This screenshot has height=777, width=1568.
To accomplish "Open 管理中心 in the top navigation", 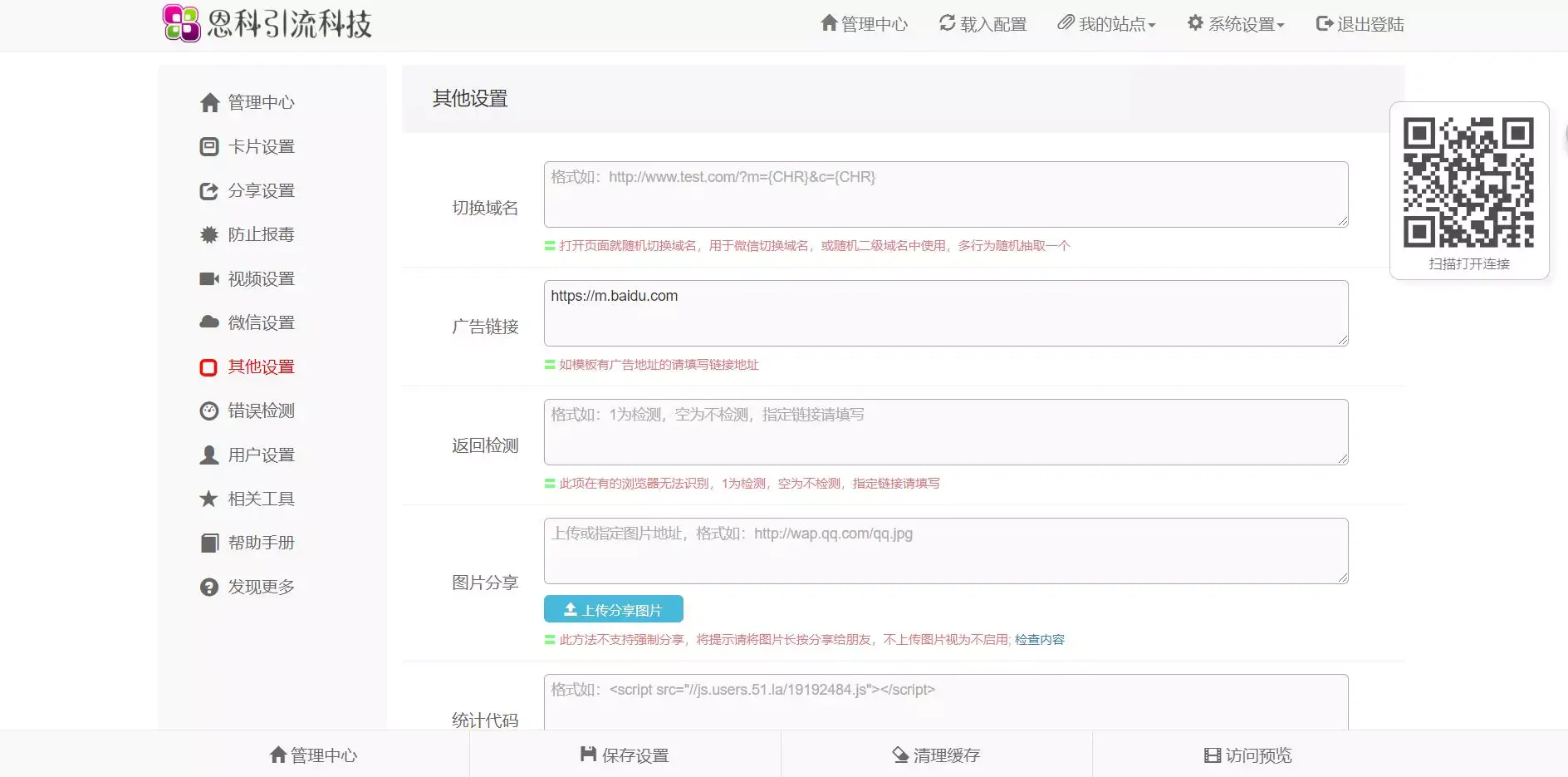I will (x=864, y=24).
